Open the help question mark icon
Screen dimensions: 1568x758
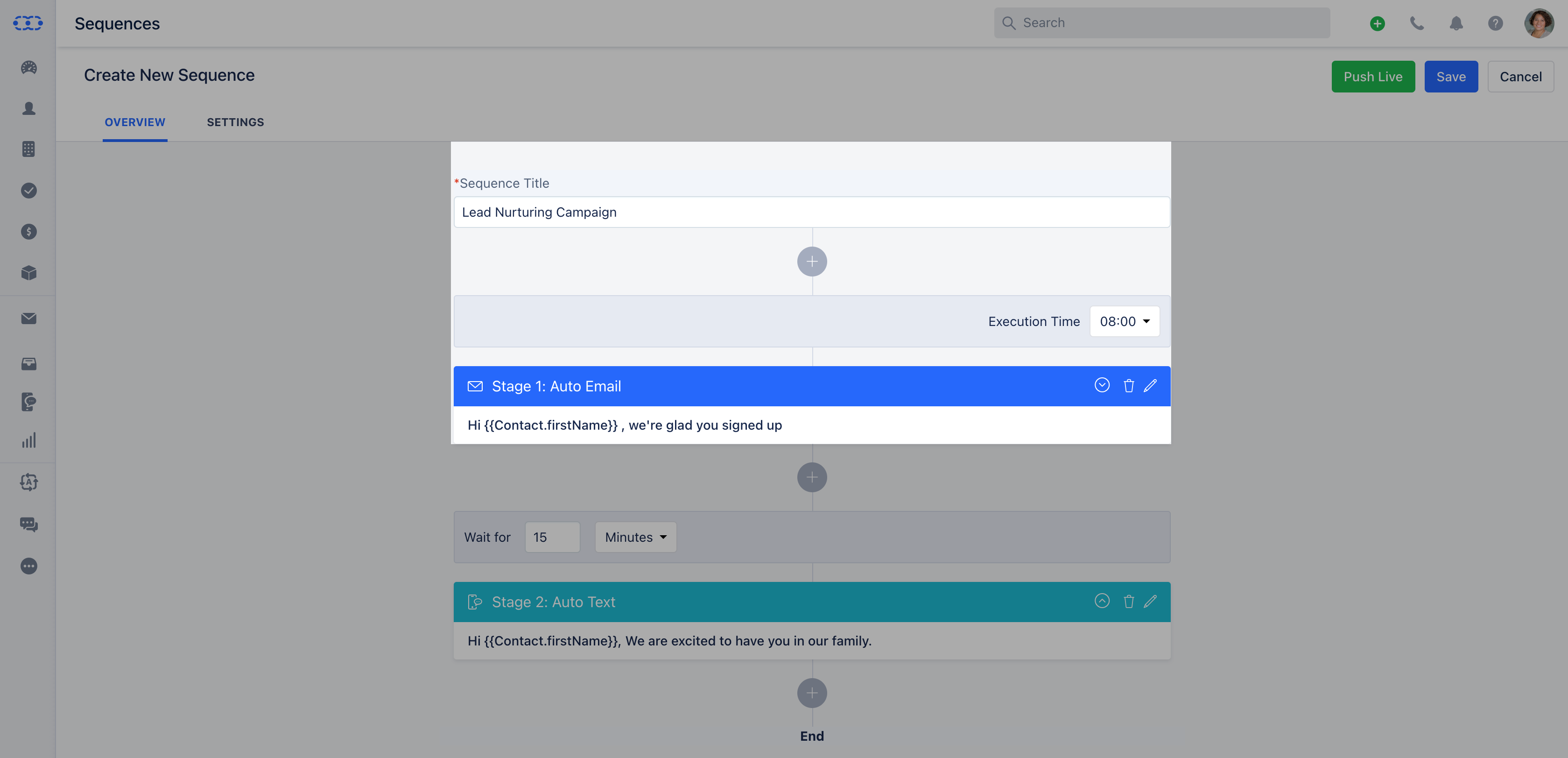point(1496,24)
